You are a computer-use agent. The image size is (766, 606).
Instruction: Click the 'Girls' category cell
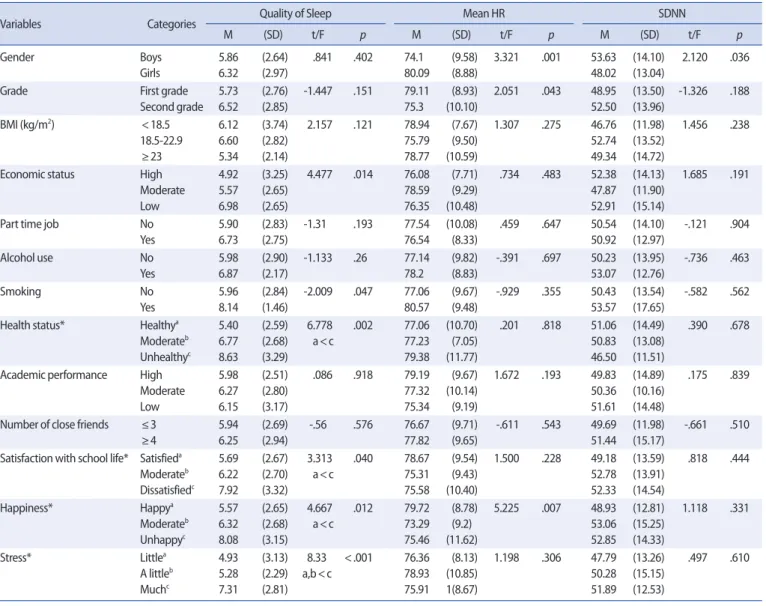tap(150, 73)
